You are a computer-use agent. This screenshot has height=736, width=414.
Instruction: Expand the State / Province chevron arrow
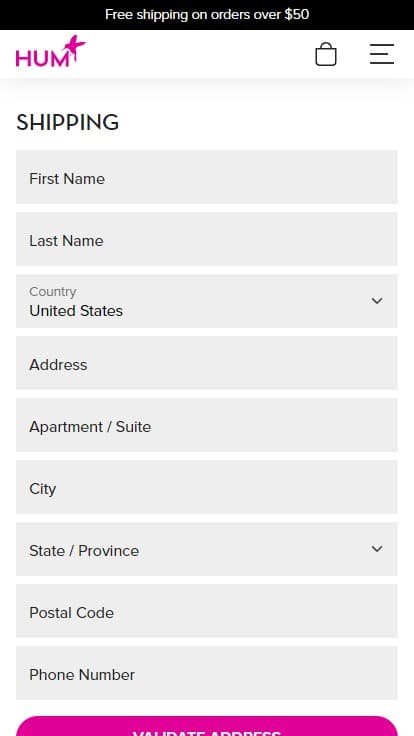[377, 549]
